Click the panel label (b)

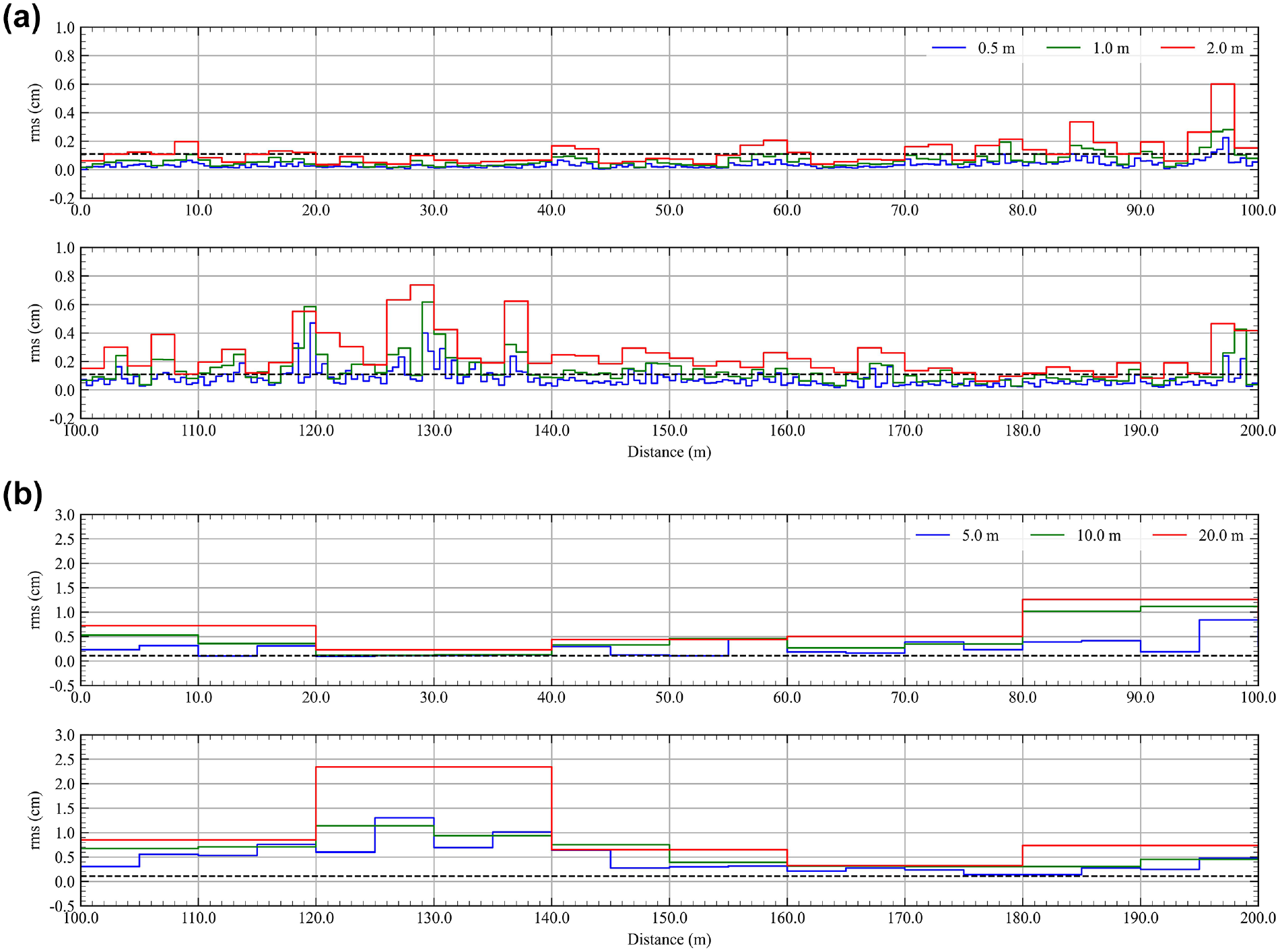(22, 495)
